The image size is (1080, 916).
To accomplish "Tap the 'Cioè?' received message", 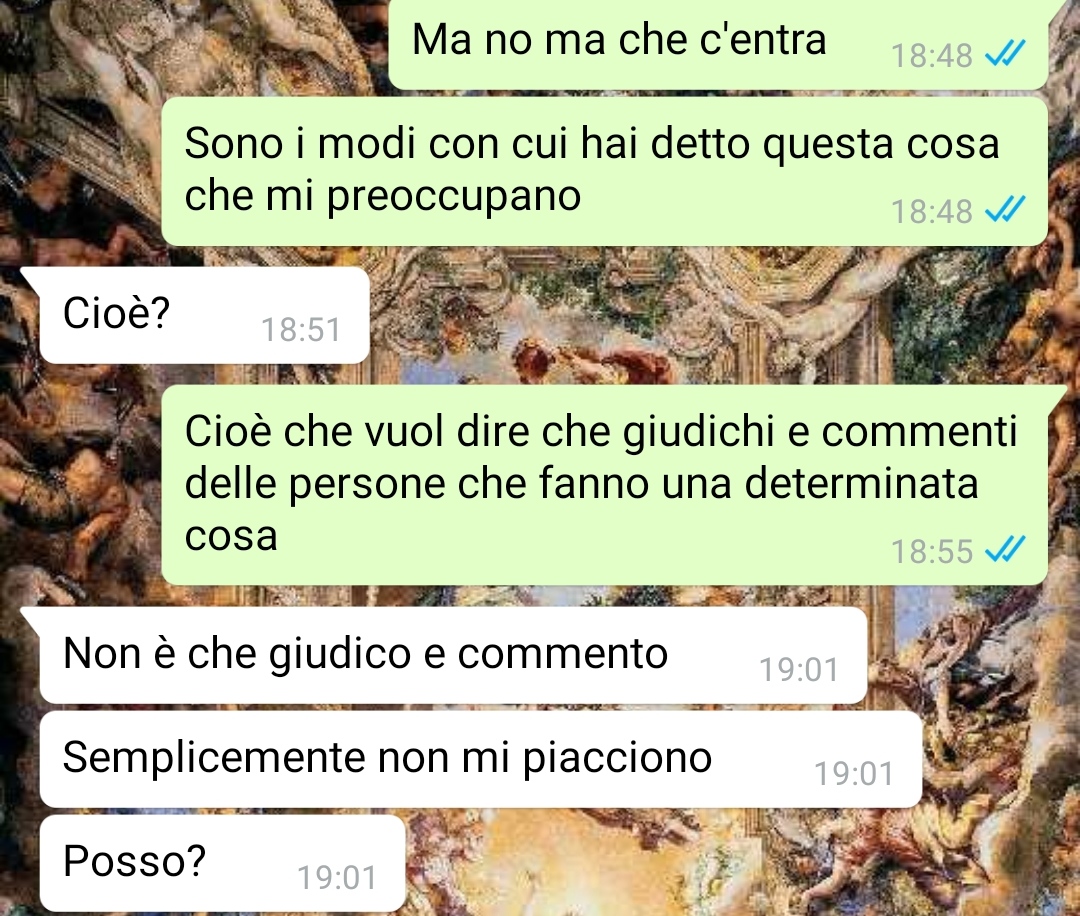I will click(x=205, y=315).
